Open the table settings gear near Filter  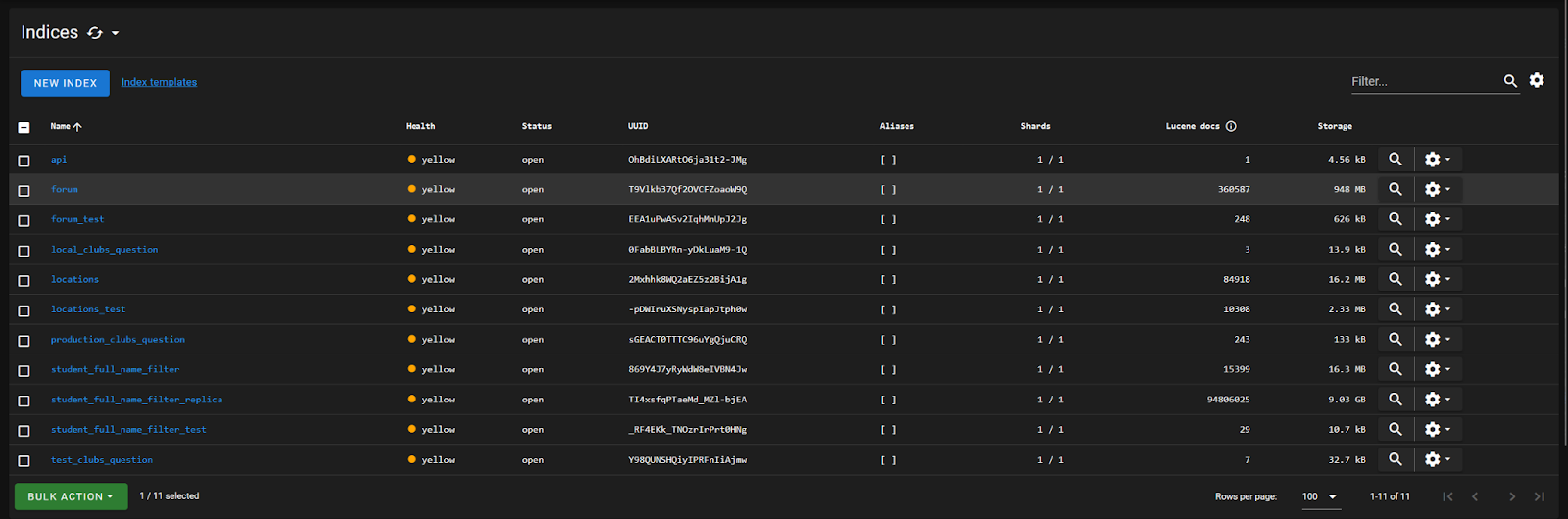1537,81
